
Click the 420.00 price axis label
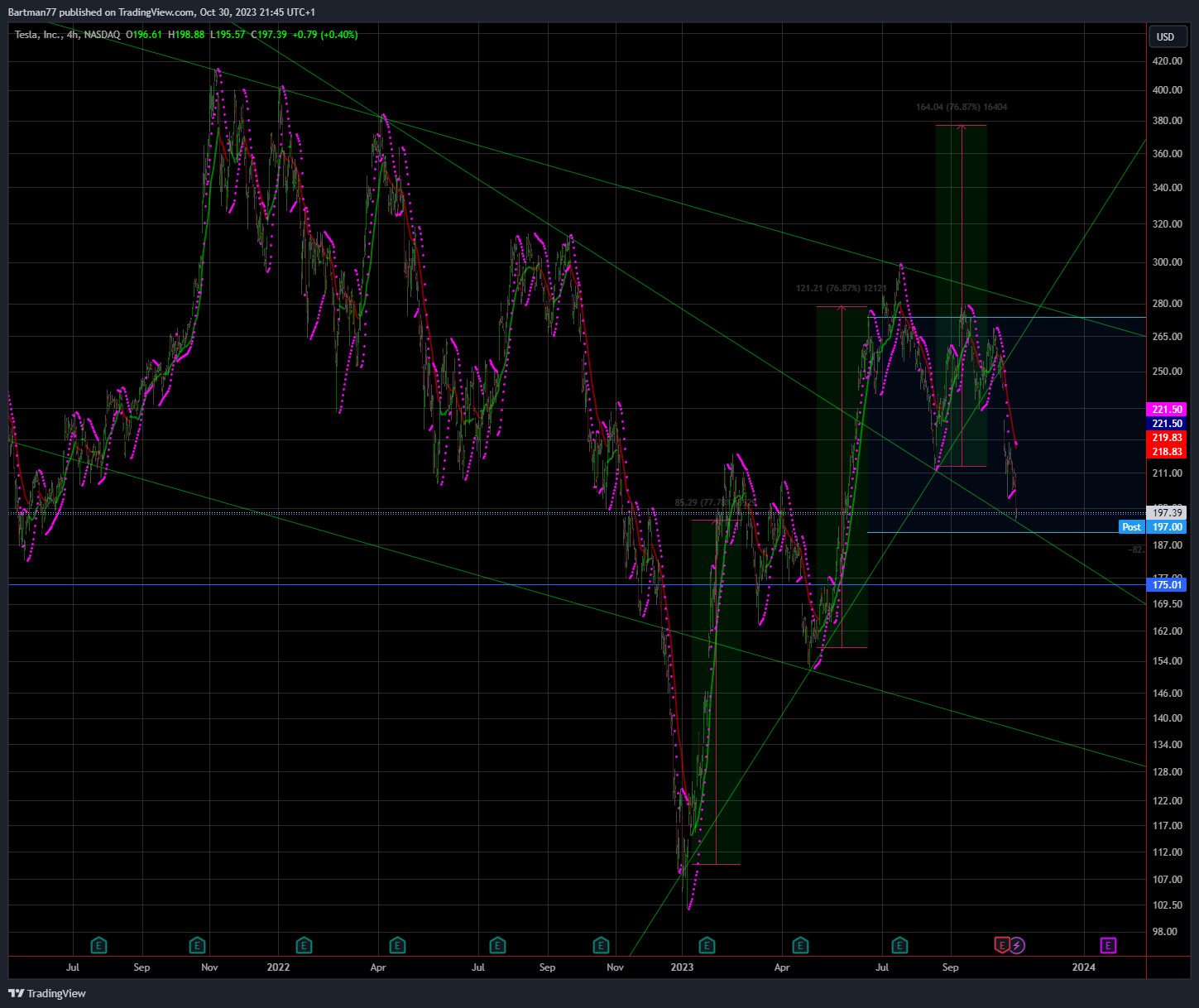[1167, 61]
